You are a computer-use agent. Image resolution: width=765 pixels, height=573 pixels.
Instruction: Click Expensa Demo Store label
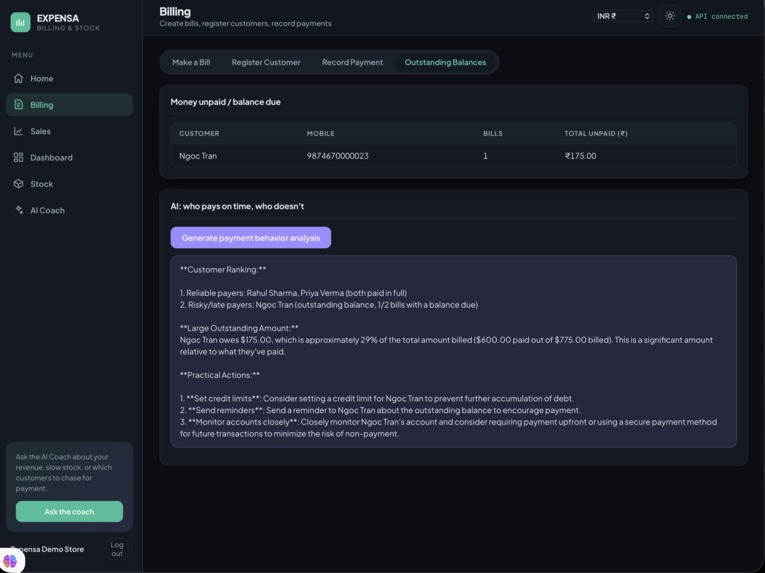click(x=47, y=549)
